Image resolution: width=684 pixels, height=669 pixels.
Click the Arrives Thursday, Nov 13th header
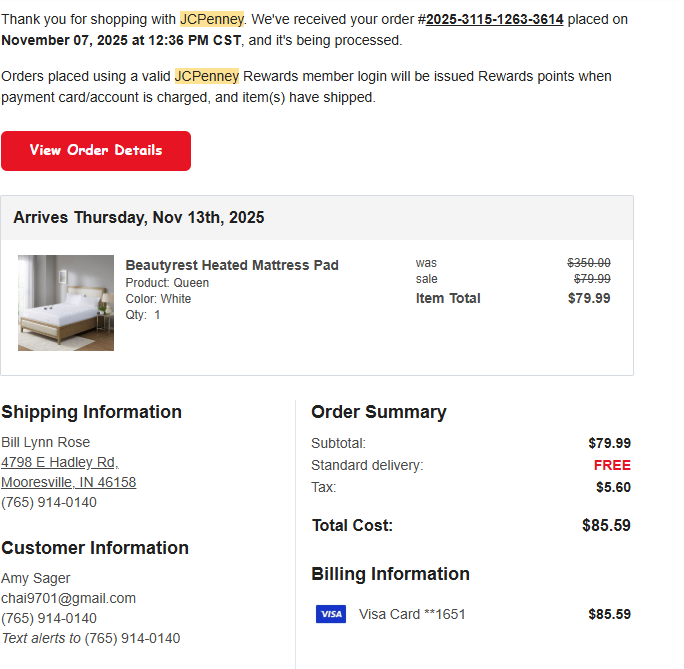139,218
